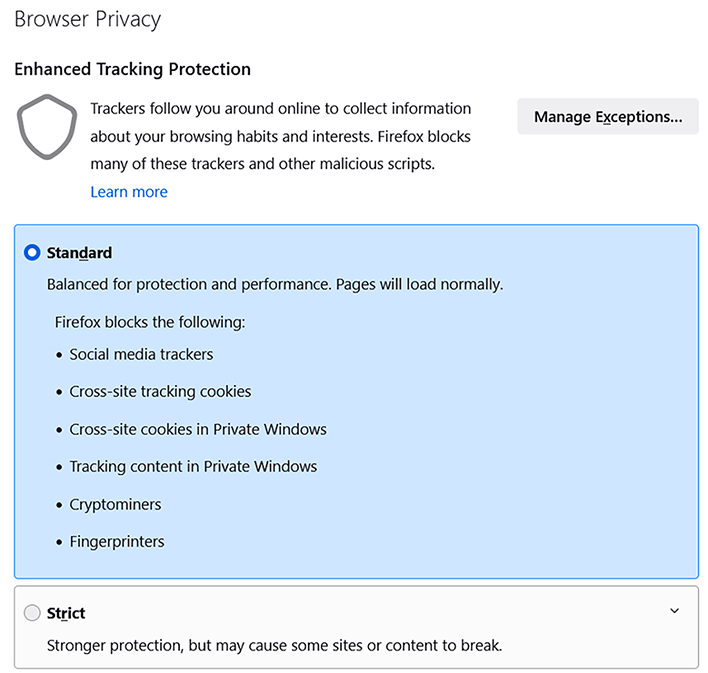Click Tracking content in Private Windows item
This screenshot has width=708, height=673.
point(193,467)
